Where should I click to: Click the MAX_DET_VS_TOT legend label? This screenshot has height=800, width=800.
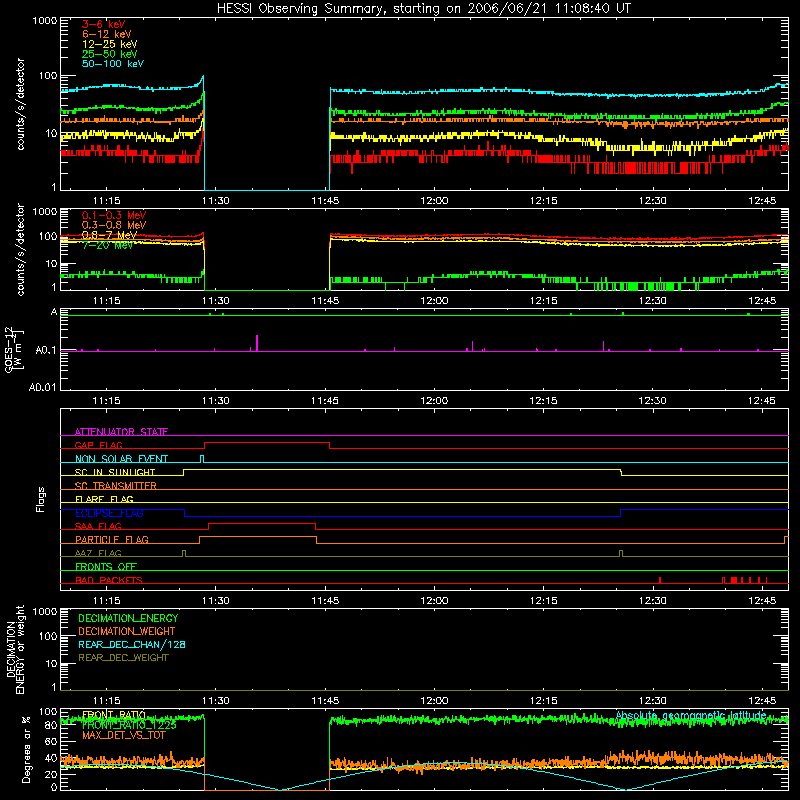(x=123, y=735)
